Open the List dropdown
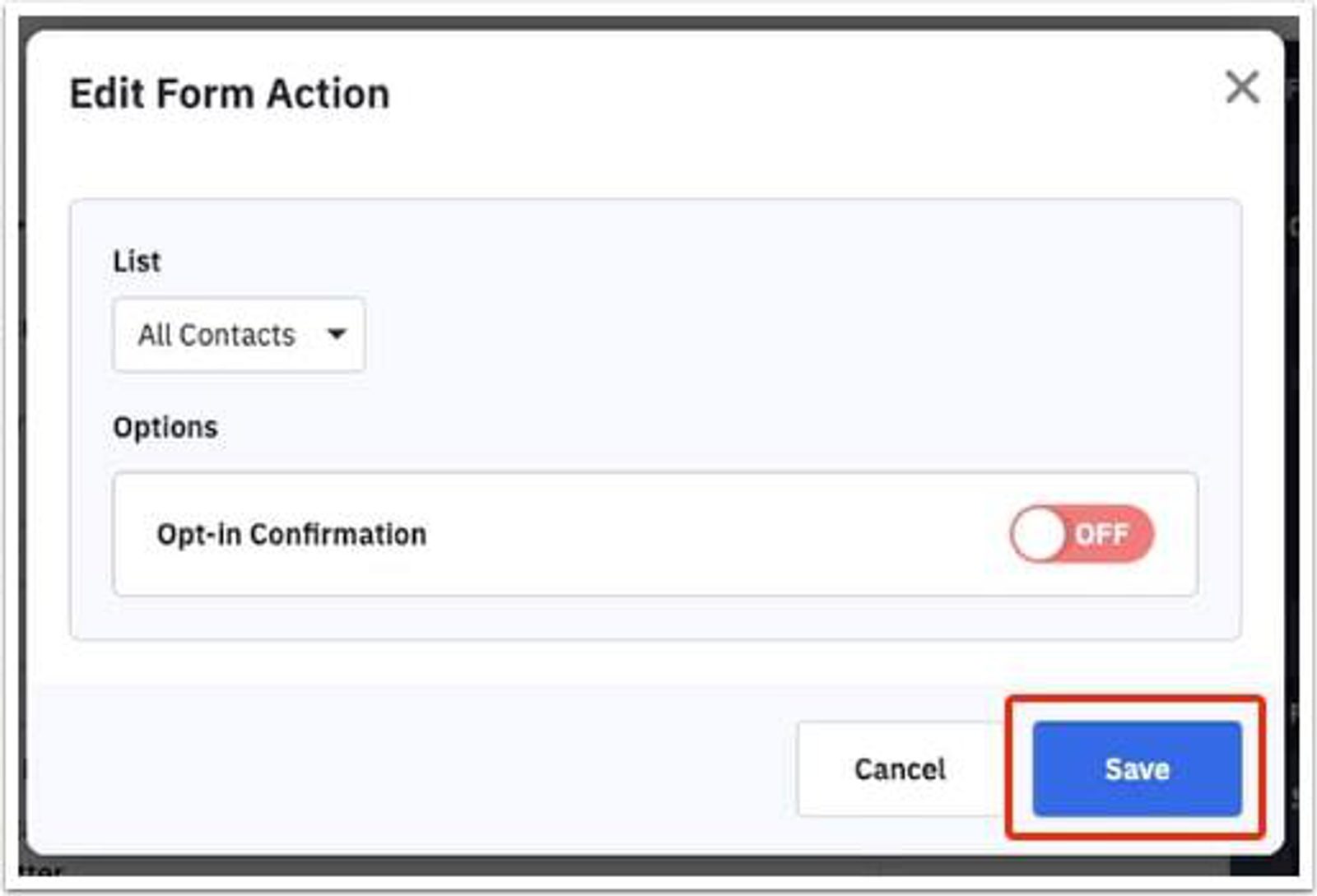 point(239,335)
